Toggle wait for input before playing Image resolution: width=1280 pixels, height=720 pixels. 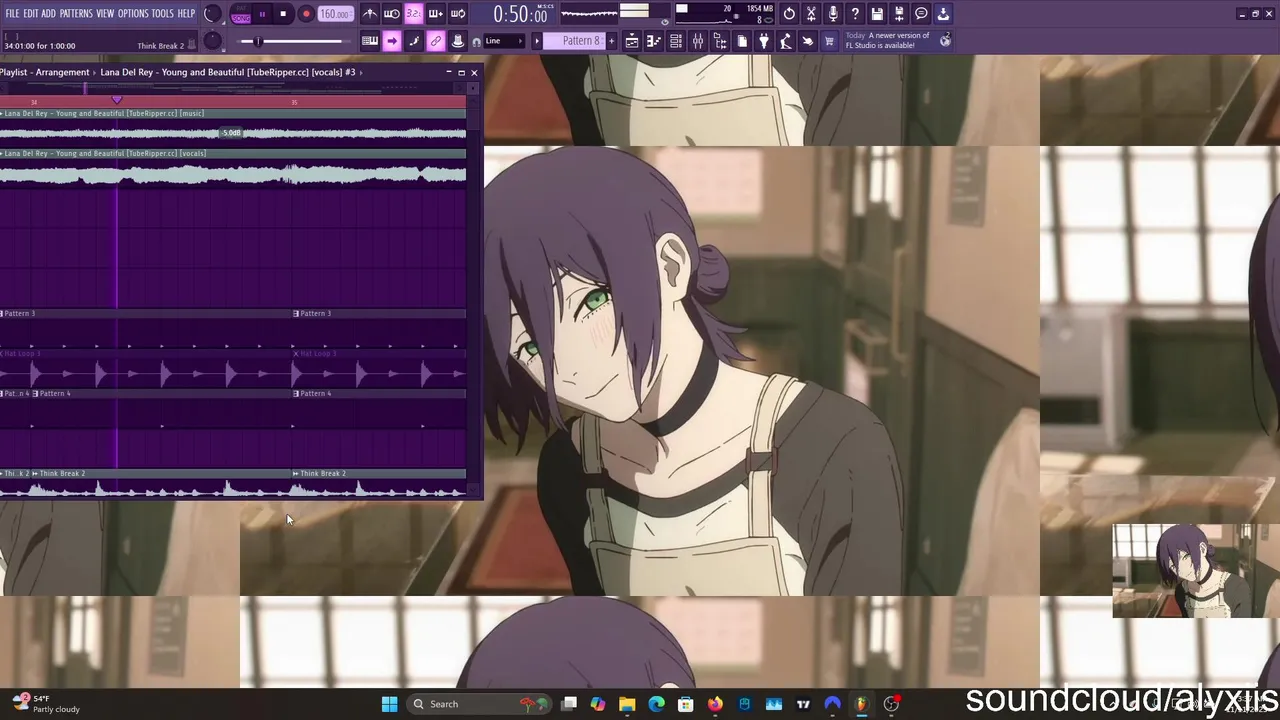(x=392, y=14)
